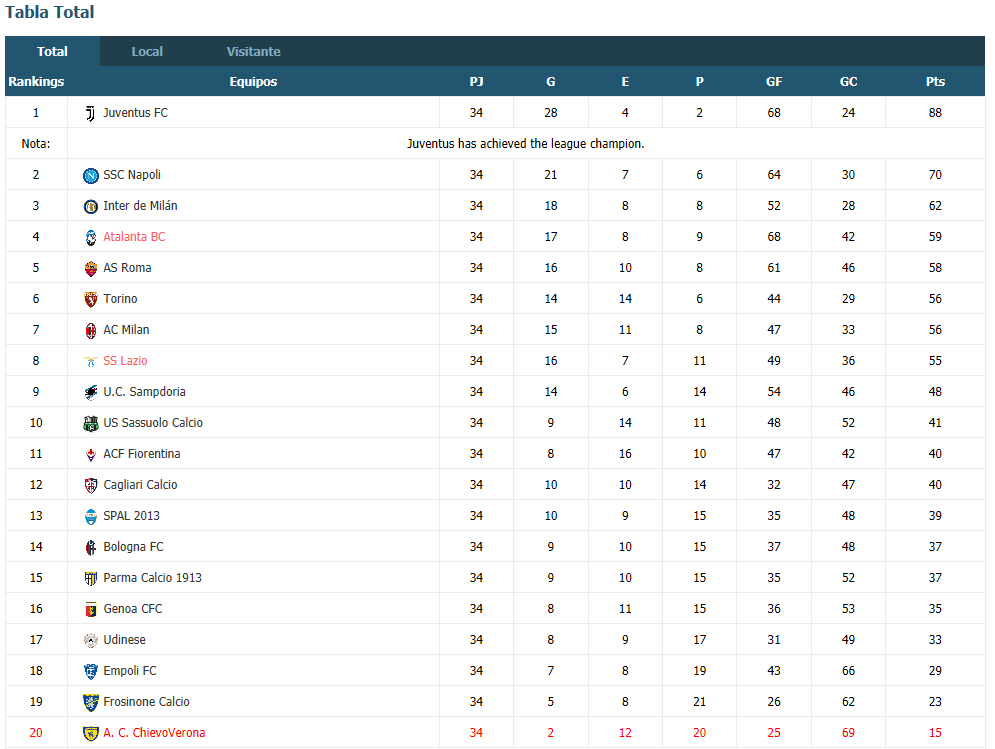Click the Genoa CFC club crest
This screenshot has width=995, height=749.
91,609
